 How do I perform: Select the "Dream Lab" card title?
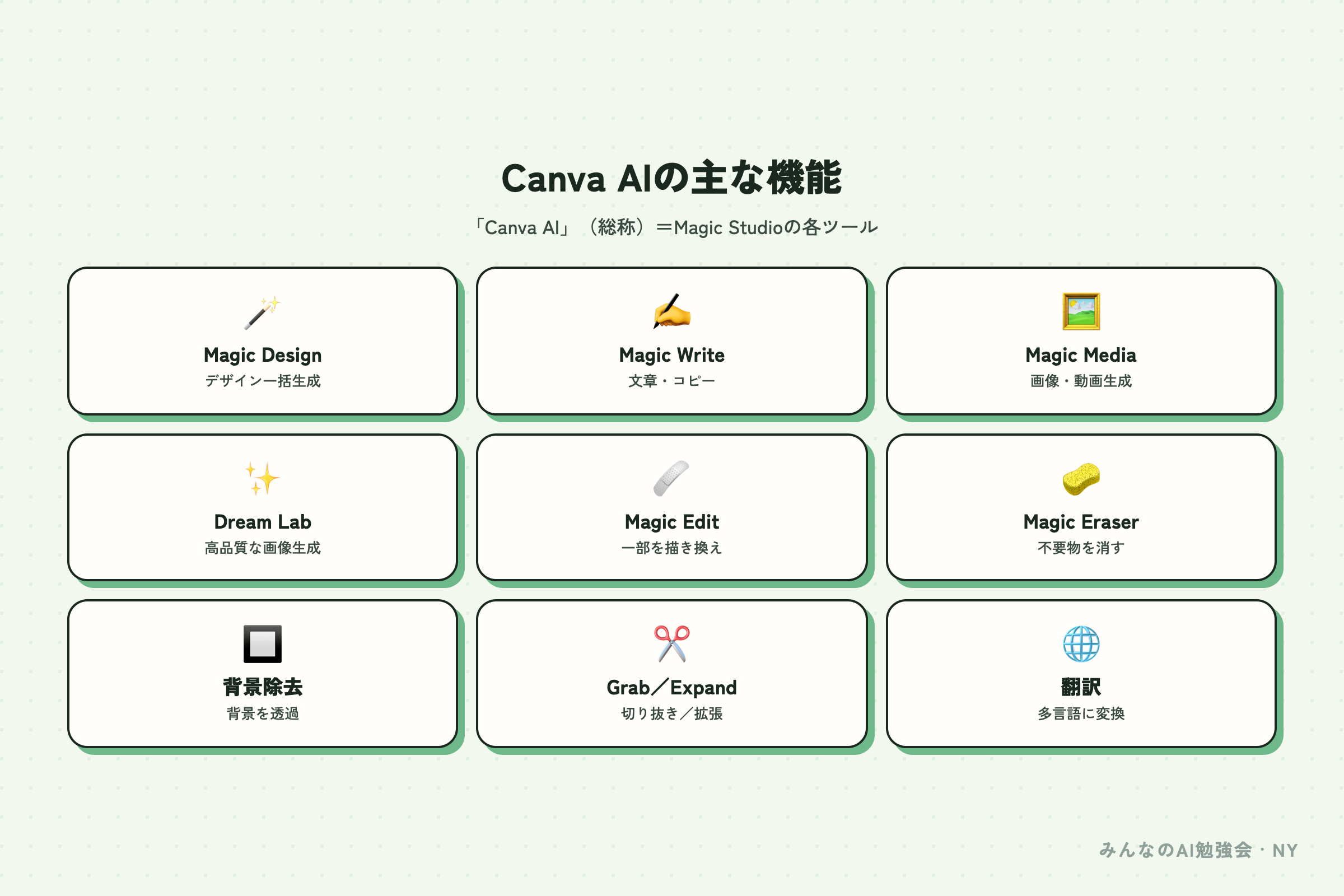[x=262, y=522]
